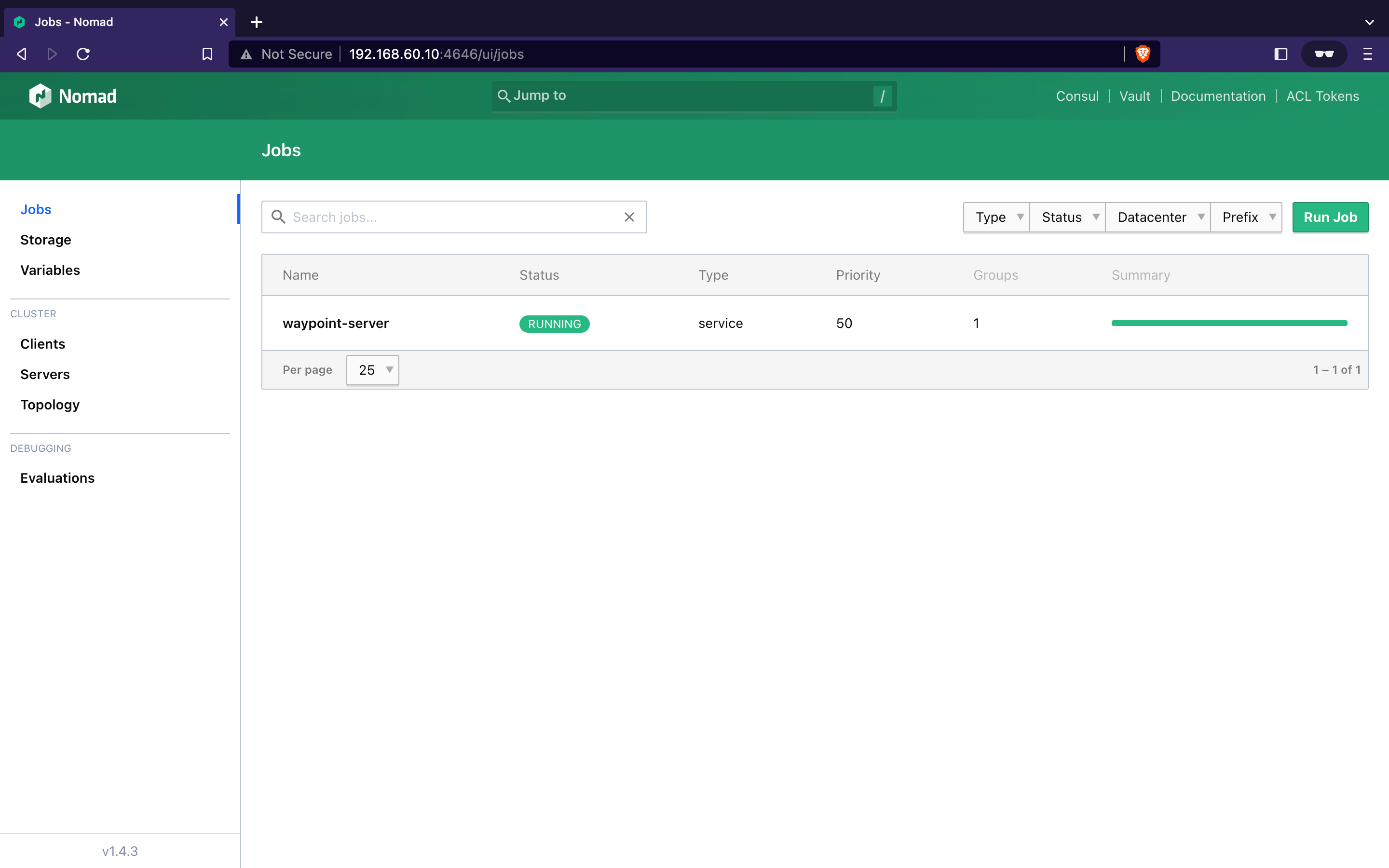Sort the table by Type column

coord(713,275)
